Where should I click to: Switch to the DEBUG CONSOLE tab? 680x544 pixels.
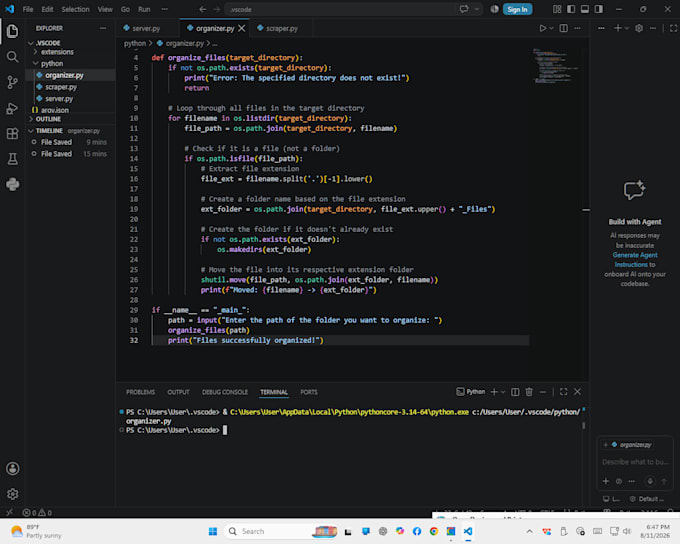(225, 392)
